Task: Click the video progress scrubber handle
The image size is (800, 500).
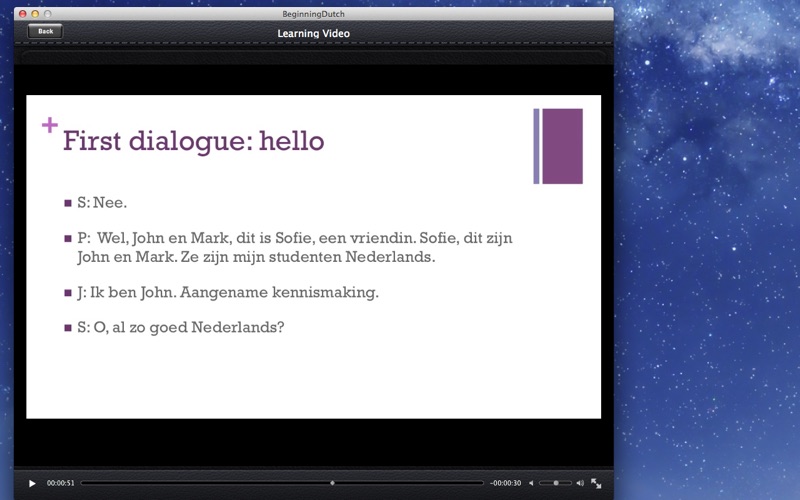Action: tap(332, 483)
